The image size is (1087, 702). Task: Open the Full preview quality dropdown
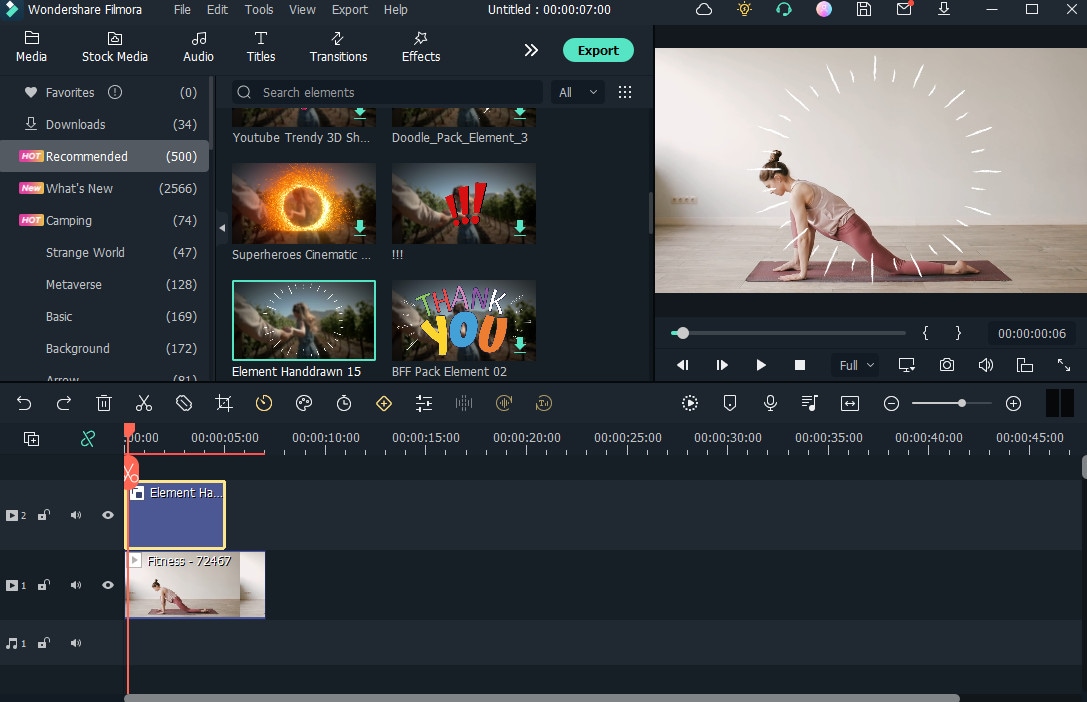[856, 365]
